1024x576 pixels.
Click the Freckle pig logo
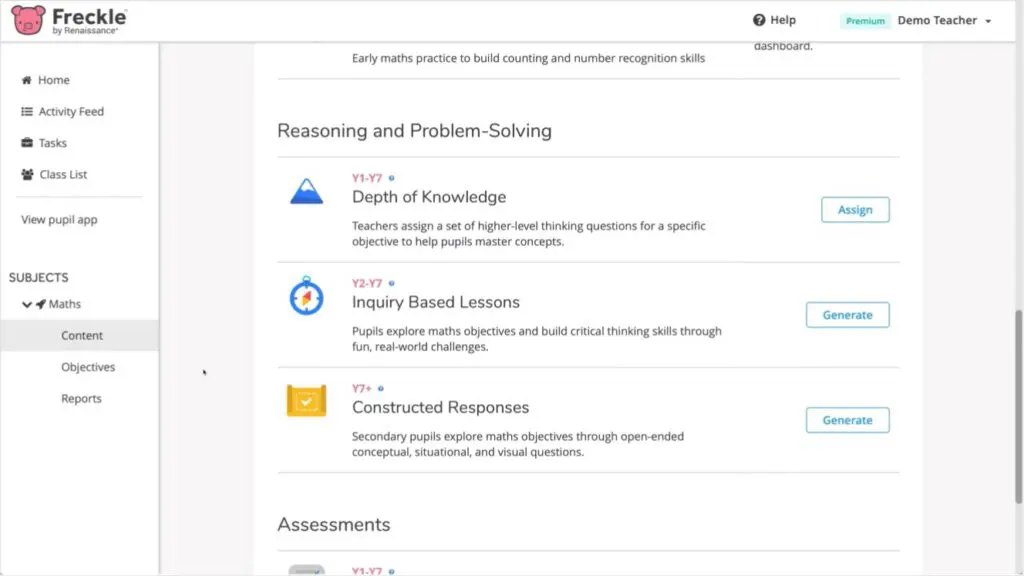(28, 20)
